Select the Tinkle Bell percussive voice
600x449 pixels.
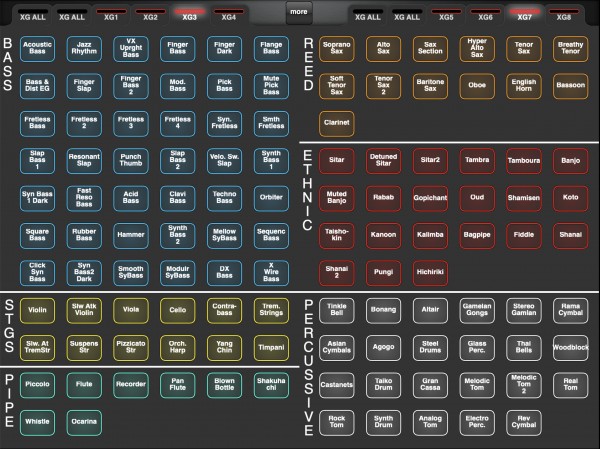point(337,310)
